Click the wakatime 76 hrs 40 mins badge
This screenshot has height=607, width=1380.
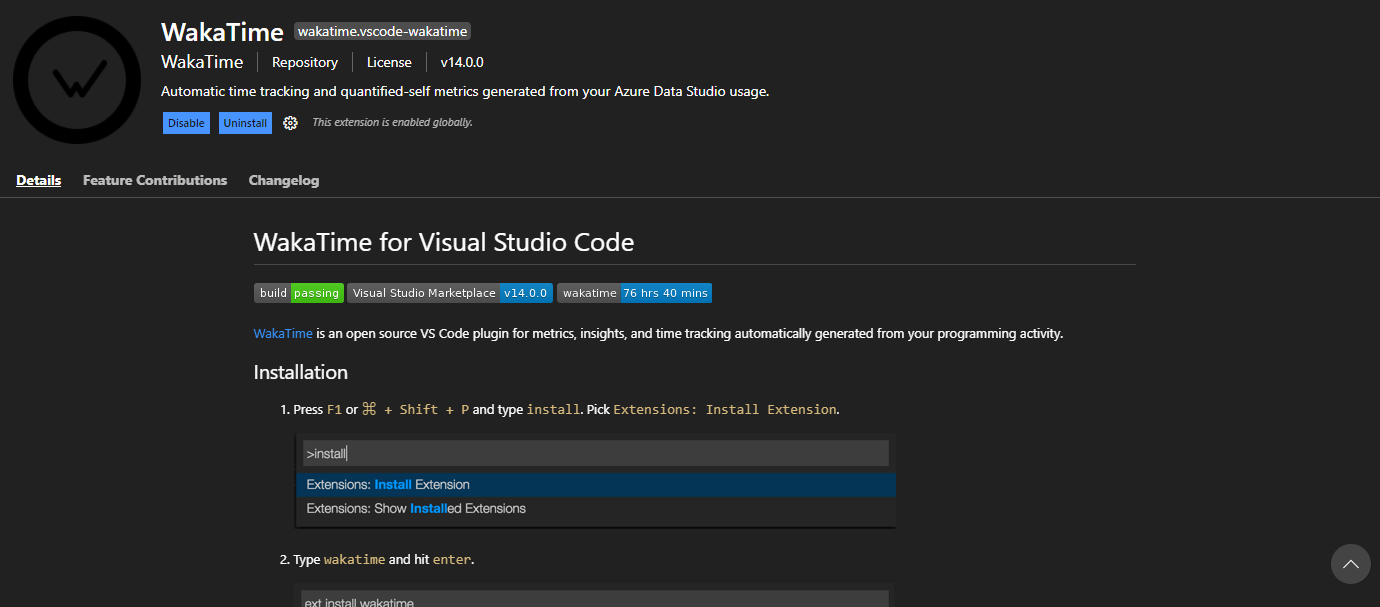pyautogui.click(x=634, y=293)
